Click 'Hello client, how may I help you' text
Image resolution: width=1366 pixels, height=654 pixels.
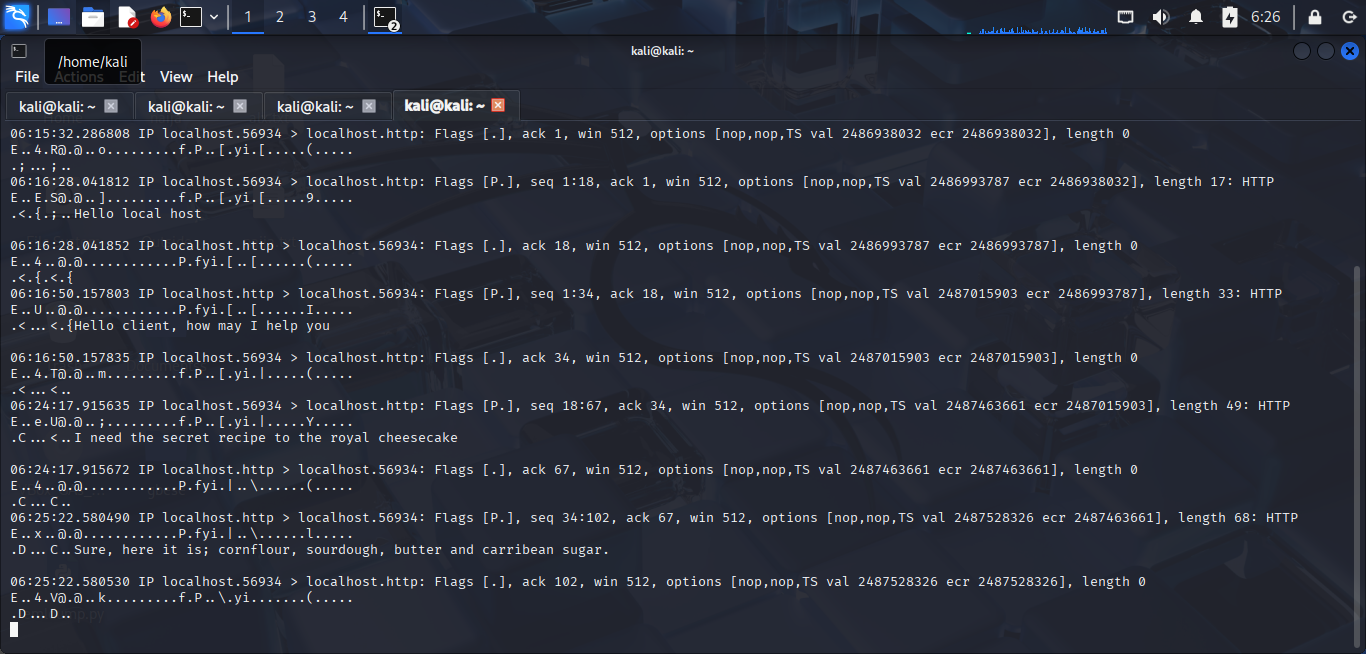202,325
